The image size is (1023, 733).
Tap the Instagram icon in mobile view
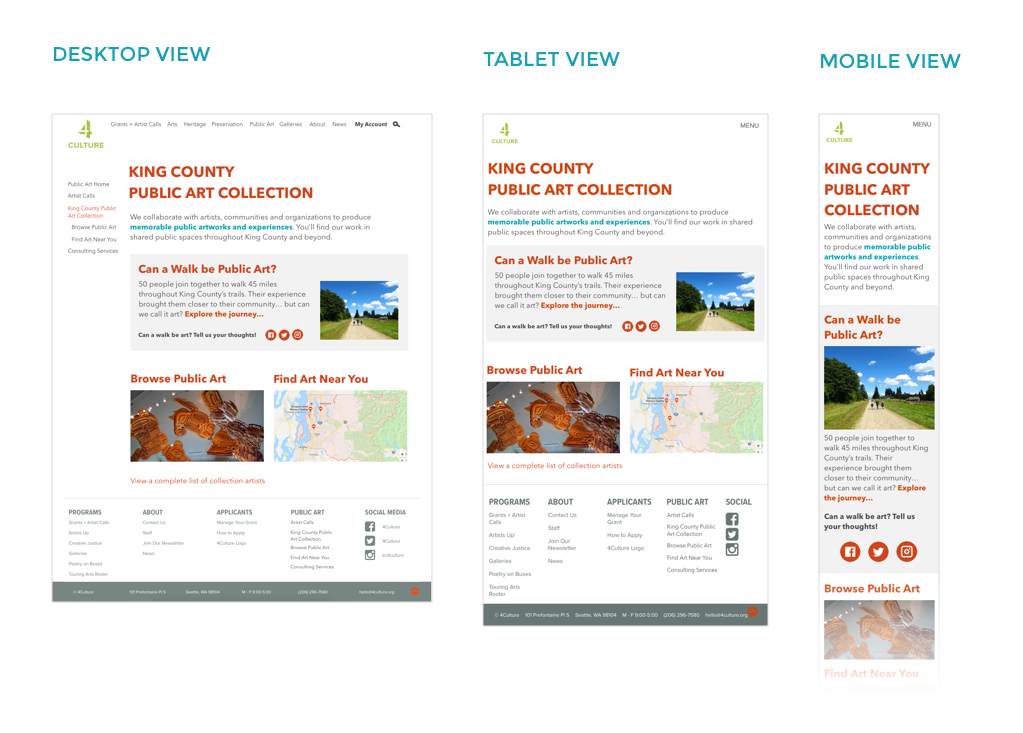(907, 552)
